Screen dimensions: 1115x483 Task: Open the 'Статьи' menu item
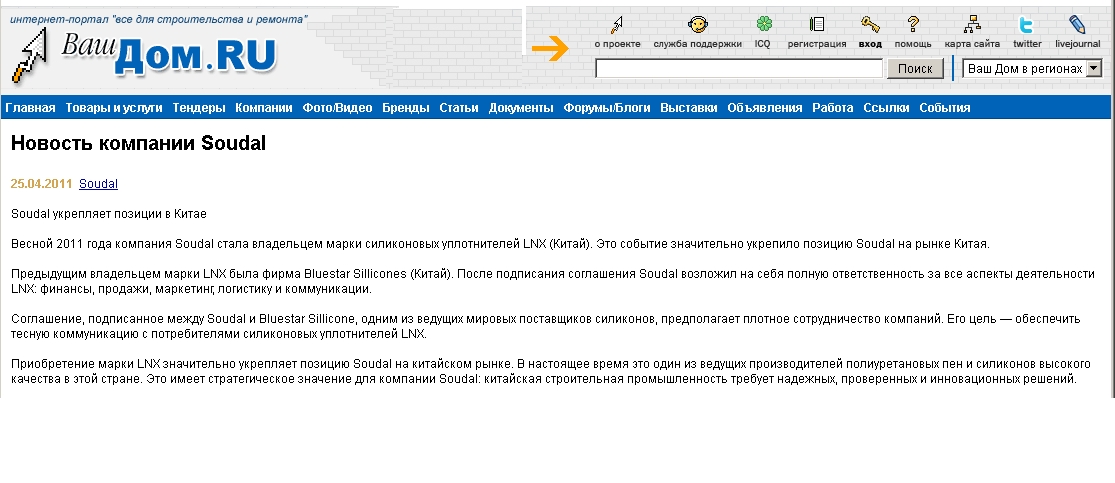pyautogui.click(x=459, y=108)
